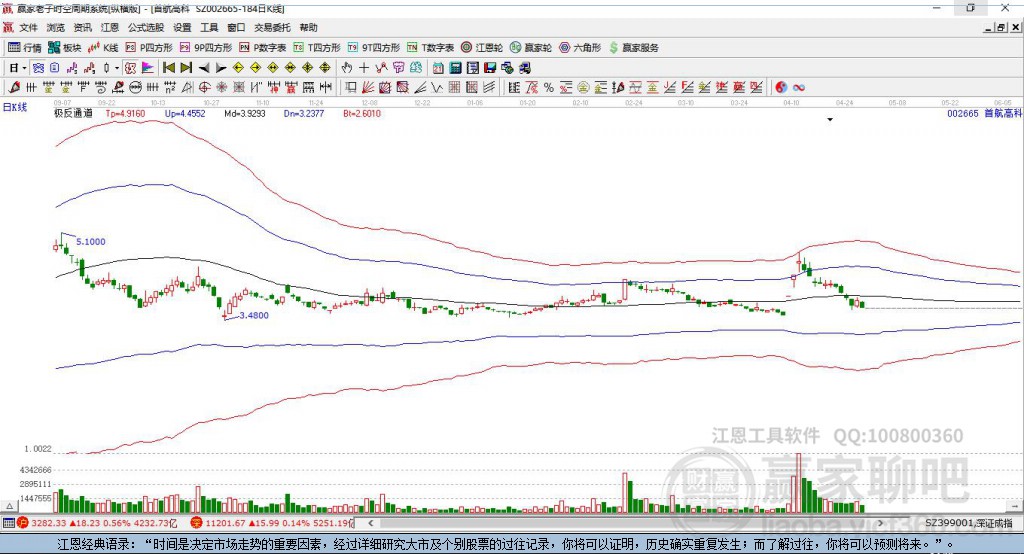Open the 公式选股 menu
Screen dimensions: 1024x554
pyautogui.click(x=146, y=27)
